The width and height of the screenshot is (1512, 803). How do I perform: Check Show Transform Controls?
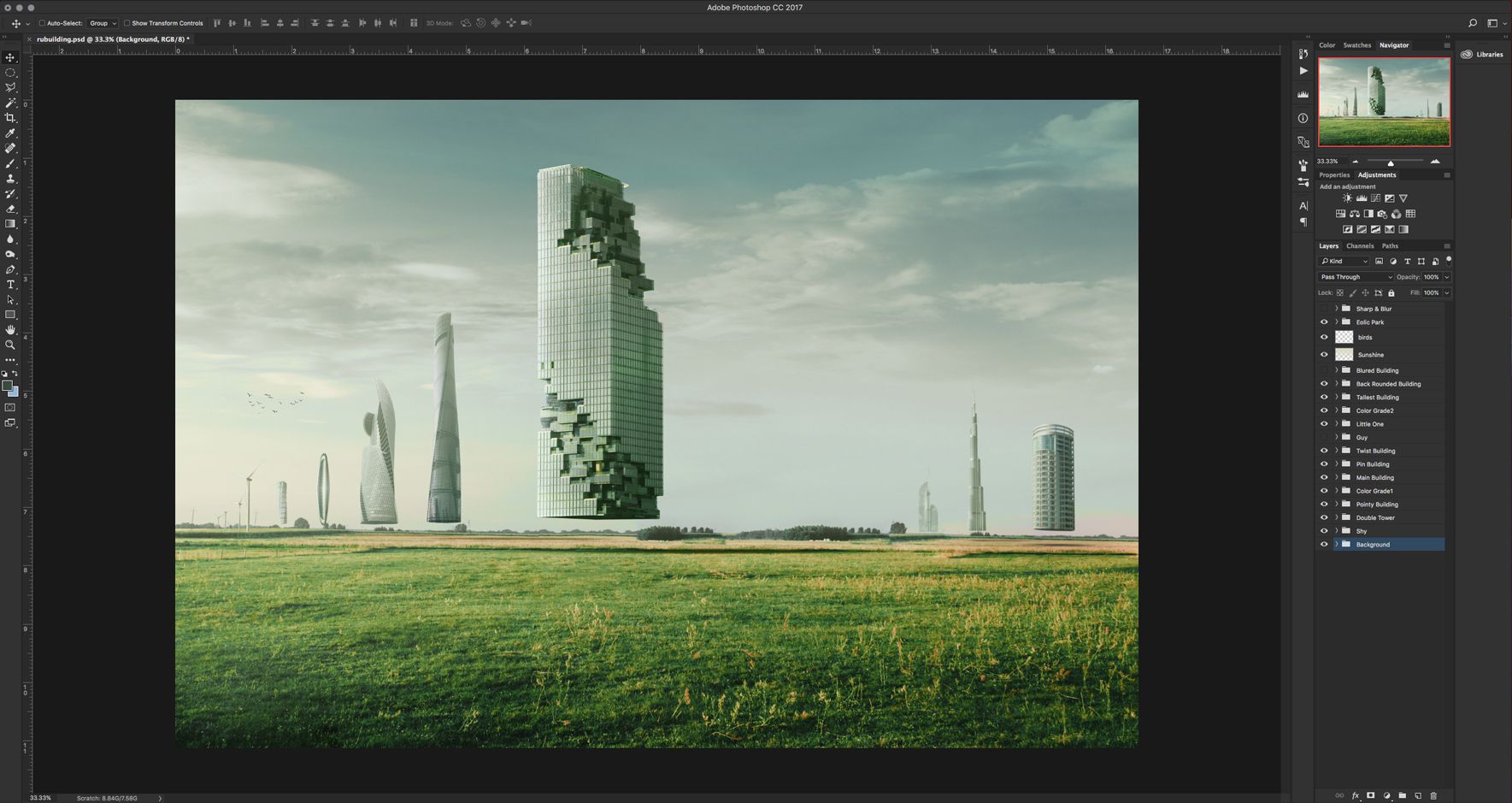pos(126,23)
